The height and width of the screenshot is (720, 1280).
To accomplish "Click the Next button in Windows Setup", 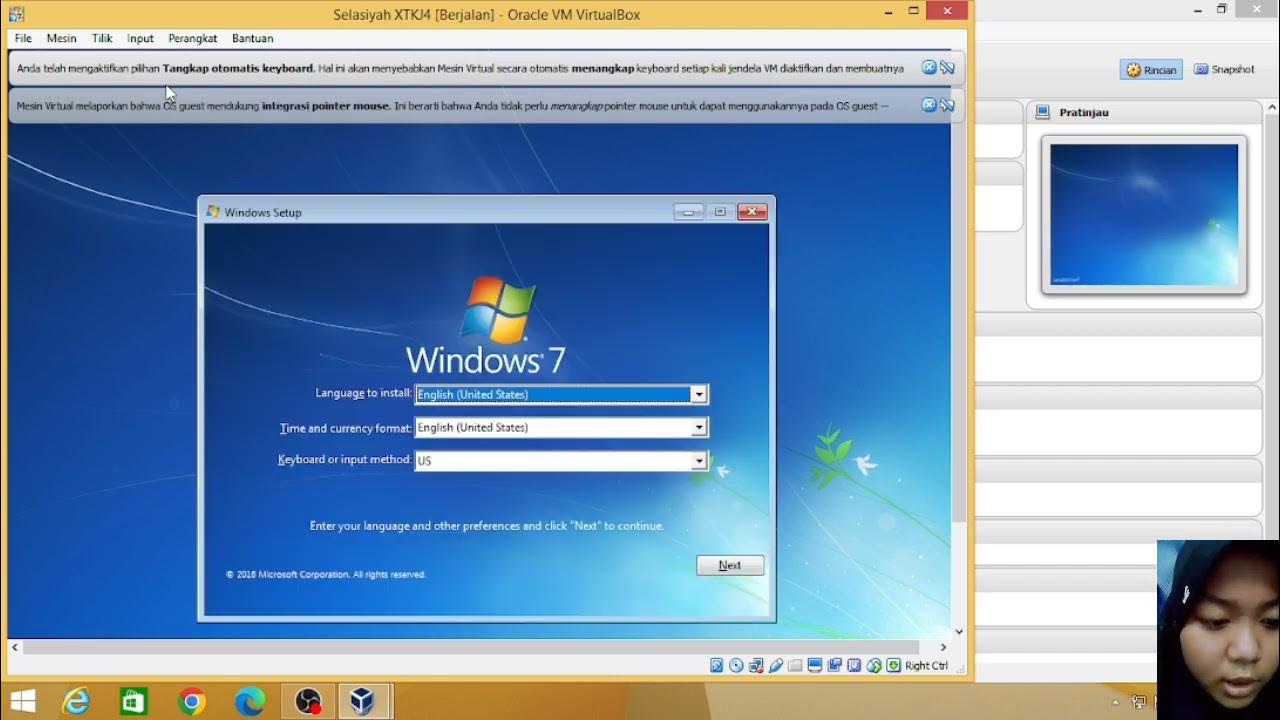I will [730, 565].
